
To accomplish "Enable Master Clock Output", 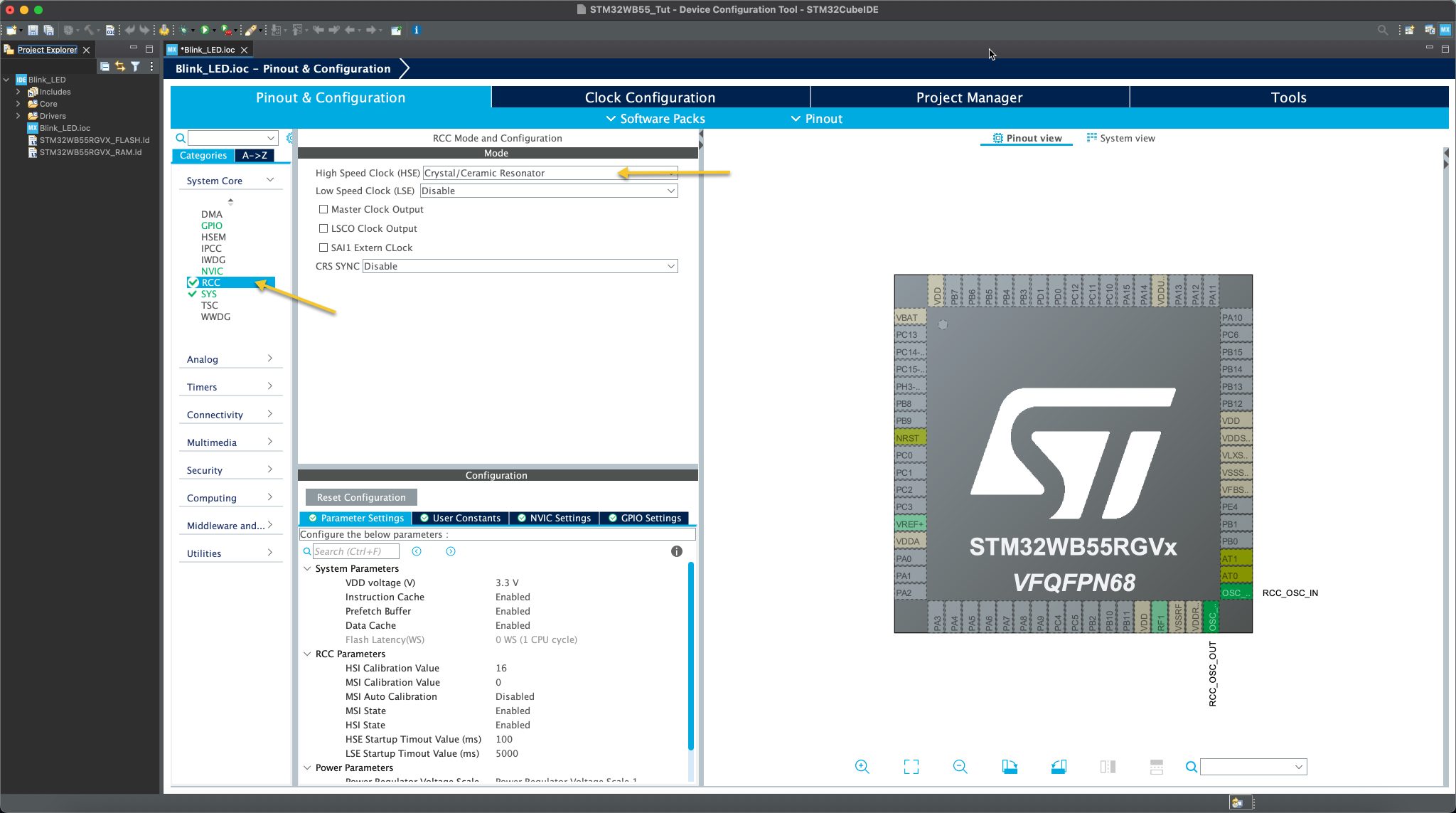I will pos(324,209).
